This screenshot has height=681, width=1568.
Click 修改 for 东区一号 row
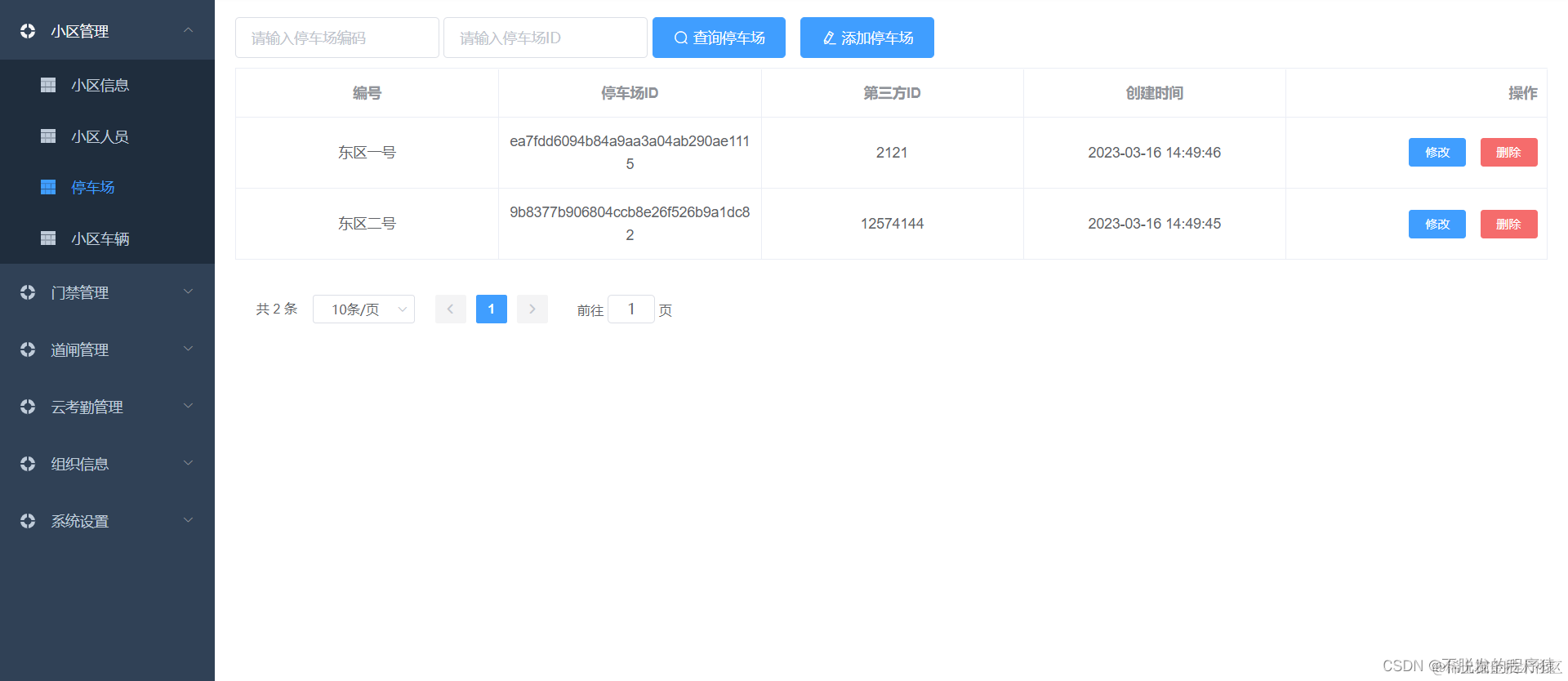[x=1437, y=152]
